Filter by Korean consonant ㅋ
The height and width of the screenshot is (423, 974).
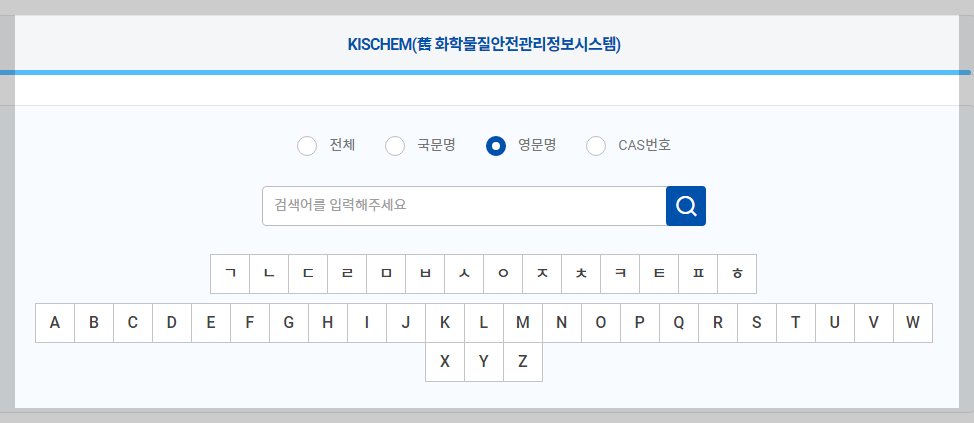point(620,273)
